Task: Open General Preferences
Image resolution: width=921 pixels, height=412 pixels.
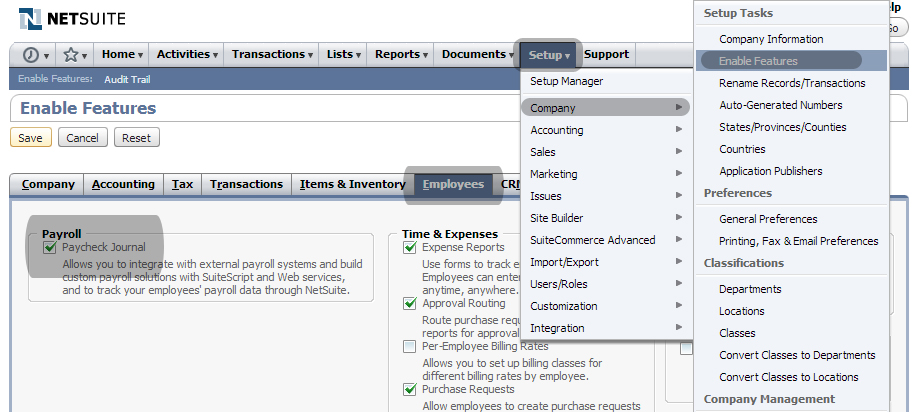Action: click(768, 219)
